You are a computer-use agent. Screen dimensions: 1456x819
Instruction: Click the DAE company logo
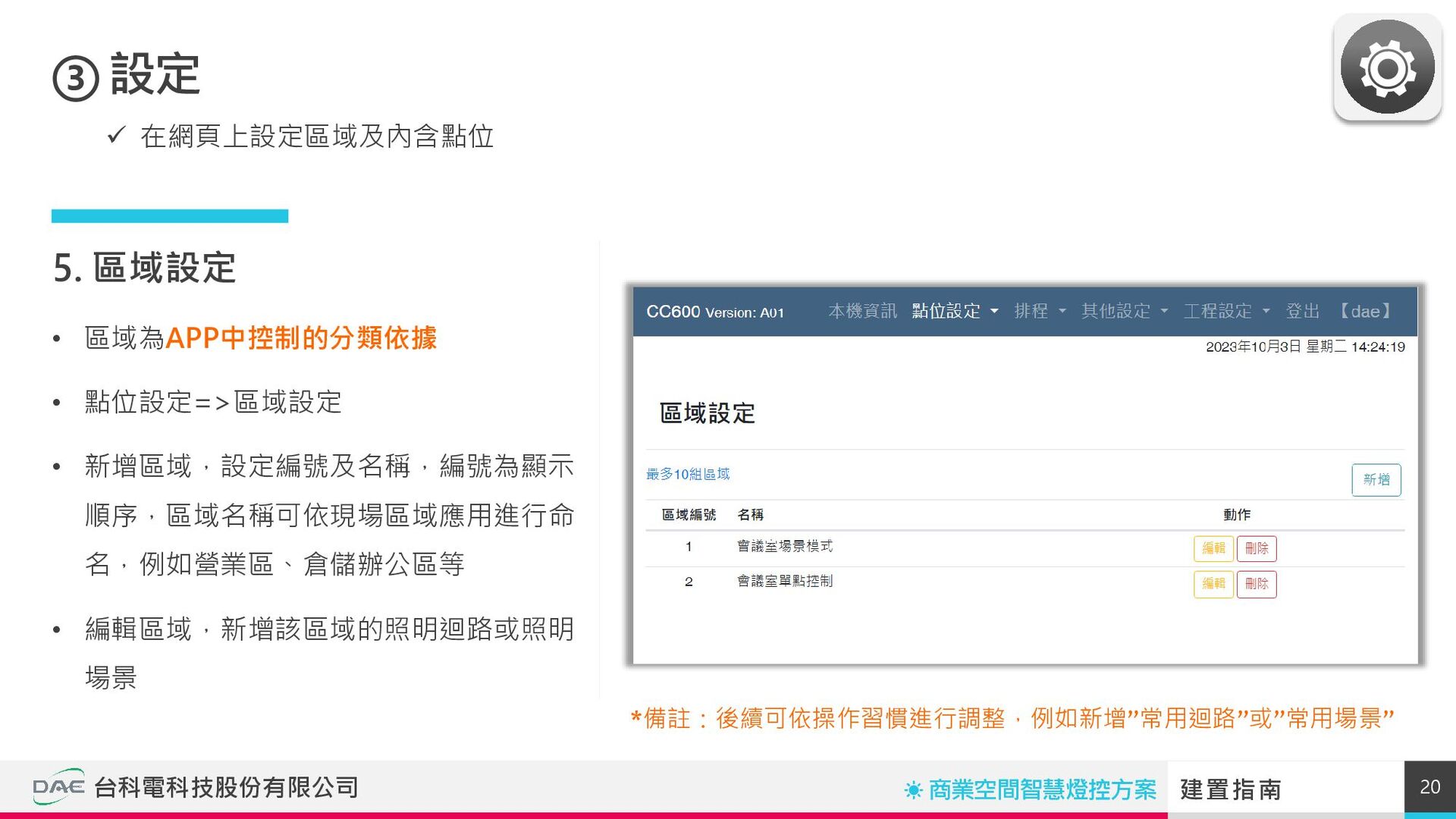(x=58, y=786)
